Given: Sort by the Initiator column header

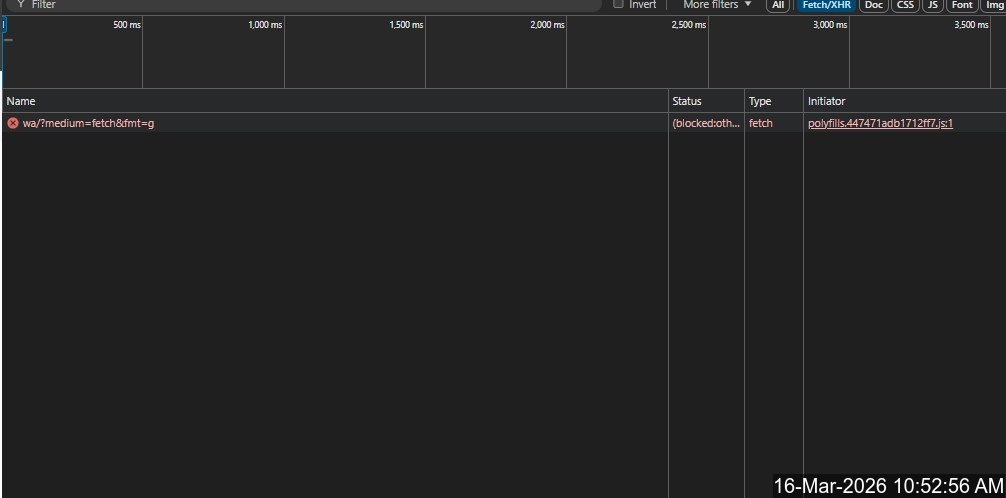Looking at the screenshot, I should 826,101.
